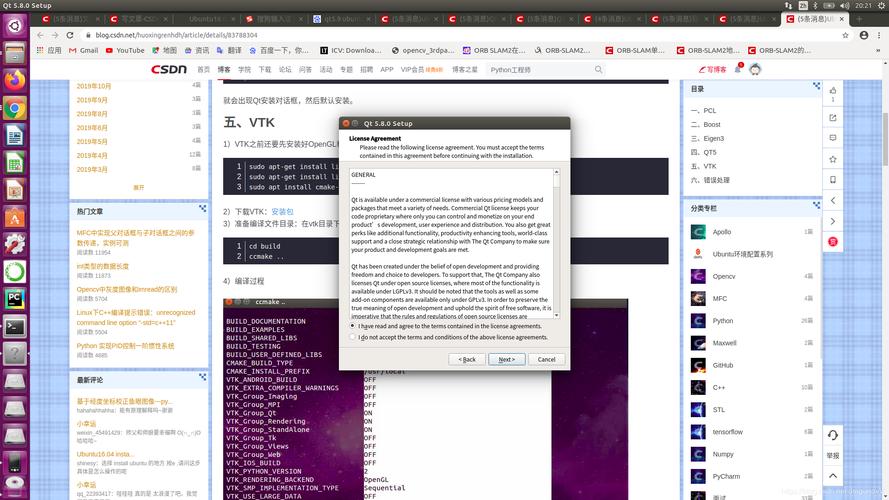This screenshot has width=889, height=500.
Task: Bookmark this page with the star icon
Action: [845, 35]
